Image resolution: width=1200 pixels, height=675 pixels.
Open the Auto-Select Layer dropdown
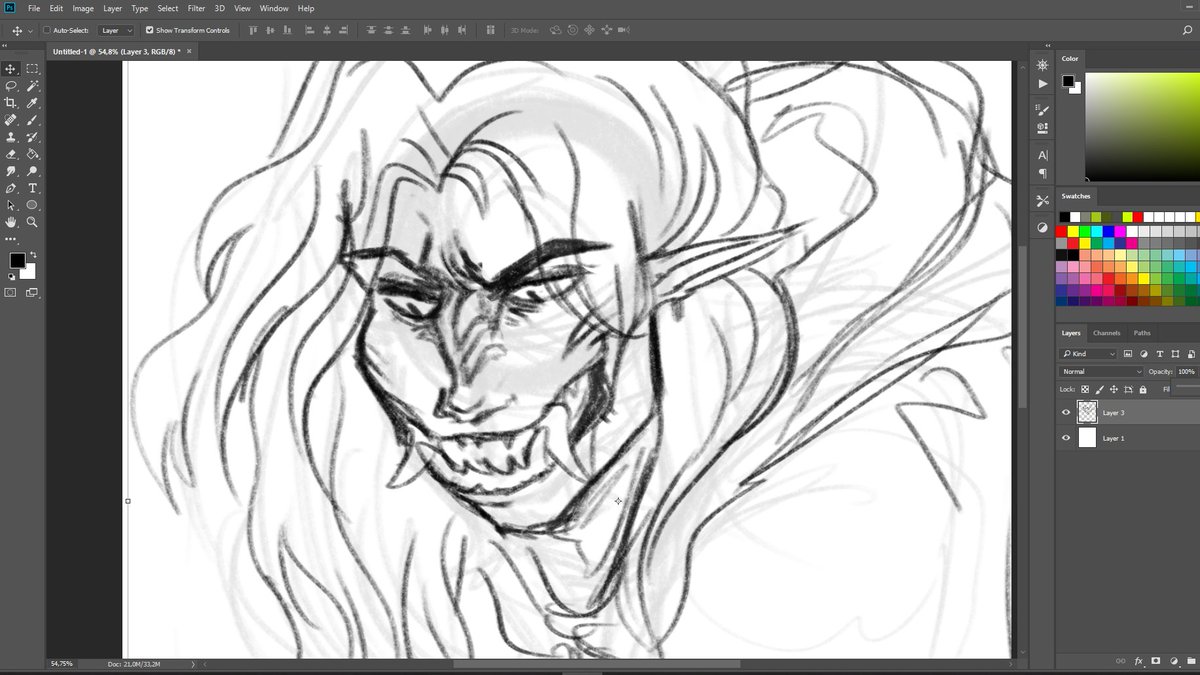coord(116,30)
